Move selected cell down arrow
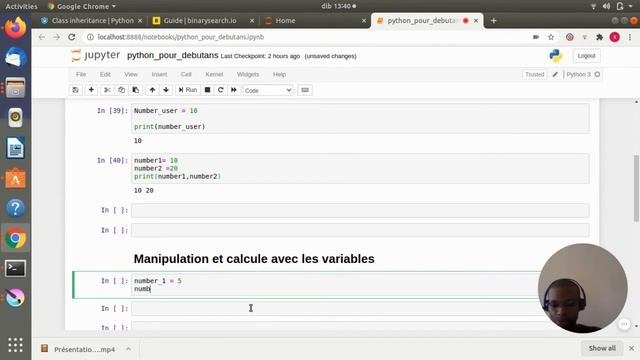640x360 pixels. [166, 90]
